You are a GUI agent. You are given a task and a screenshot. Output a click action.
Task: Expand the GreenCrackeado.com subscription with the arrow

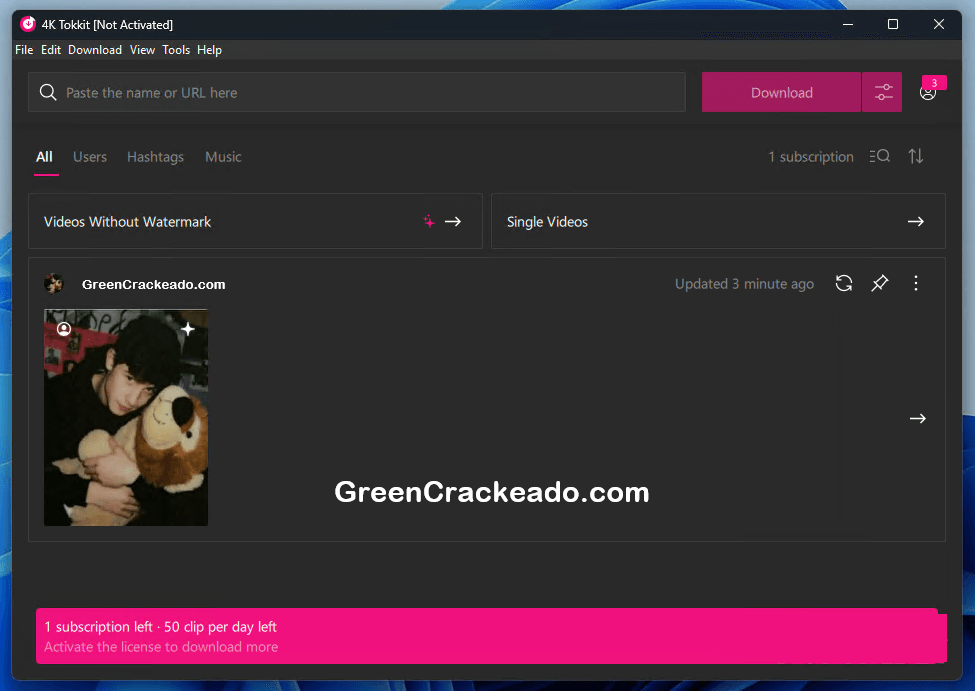pos(917,418)
